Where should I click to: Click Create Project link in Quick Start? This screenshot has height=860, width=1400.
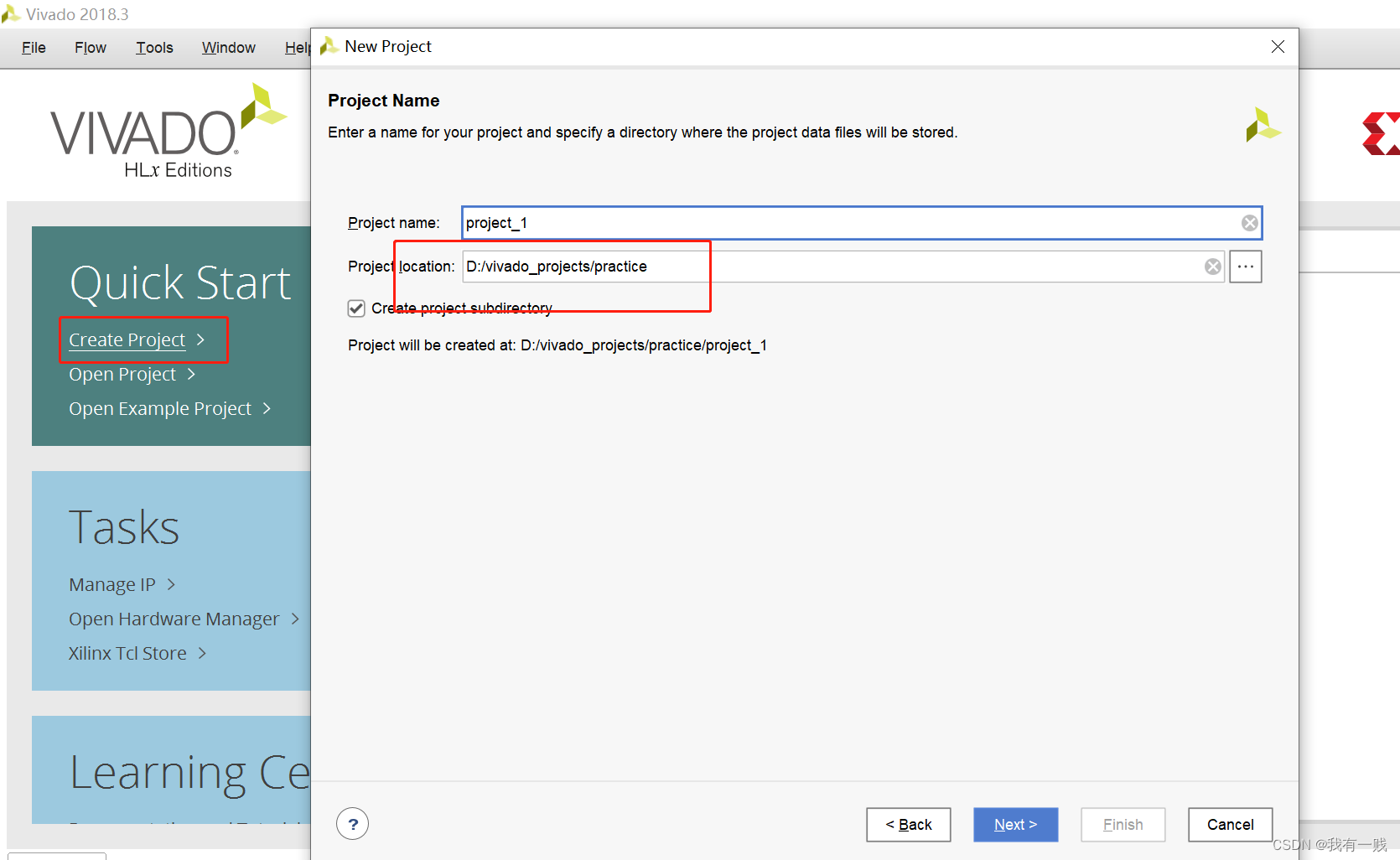click(127, 340)
